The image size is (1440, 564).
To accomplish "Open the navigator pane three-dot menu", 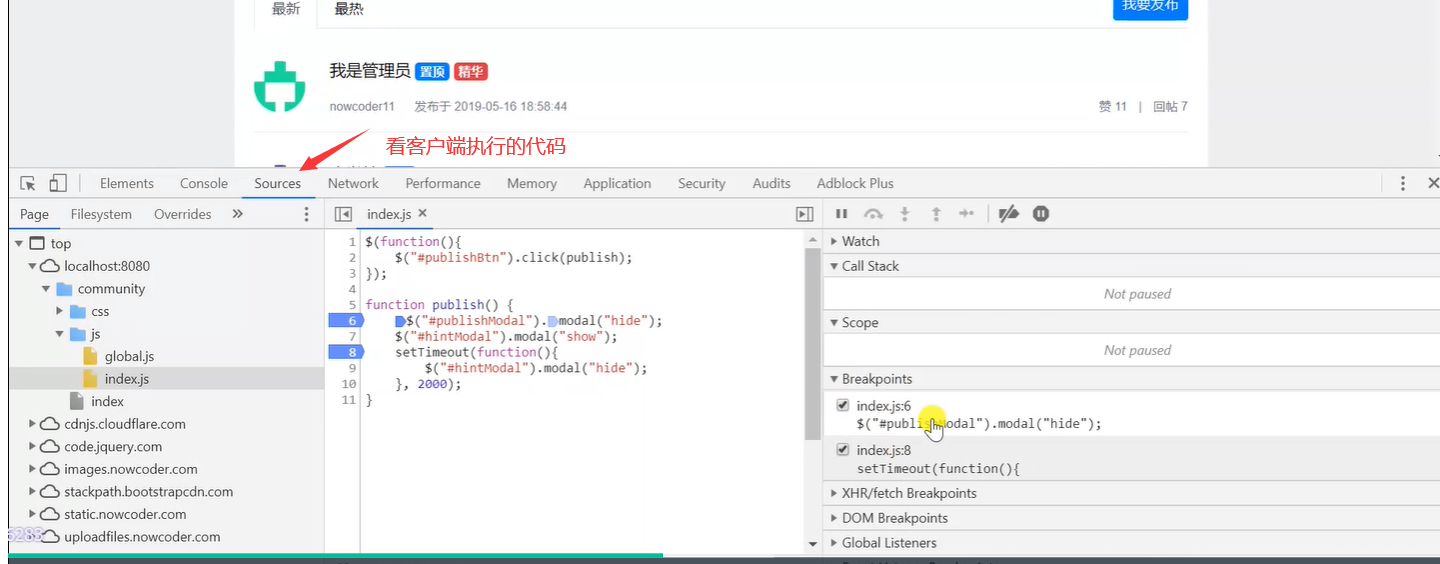I will pos(306,214).
